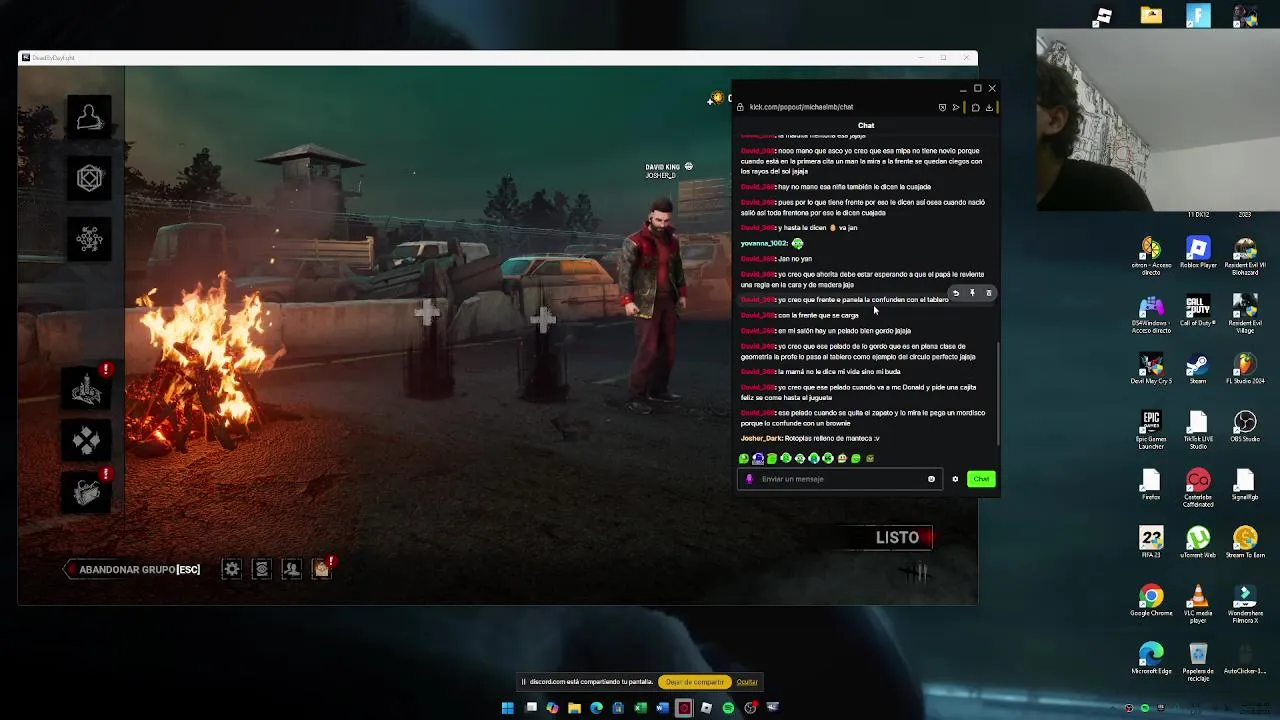Open Papelera de reciclaje desktop icon
This screenshot has height=720, width=1280.
(x=1198, y=662)
